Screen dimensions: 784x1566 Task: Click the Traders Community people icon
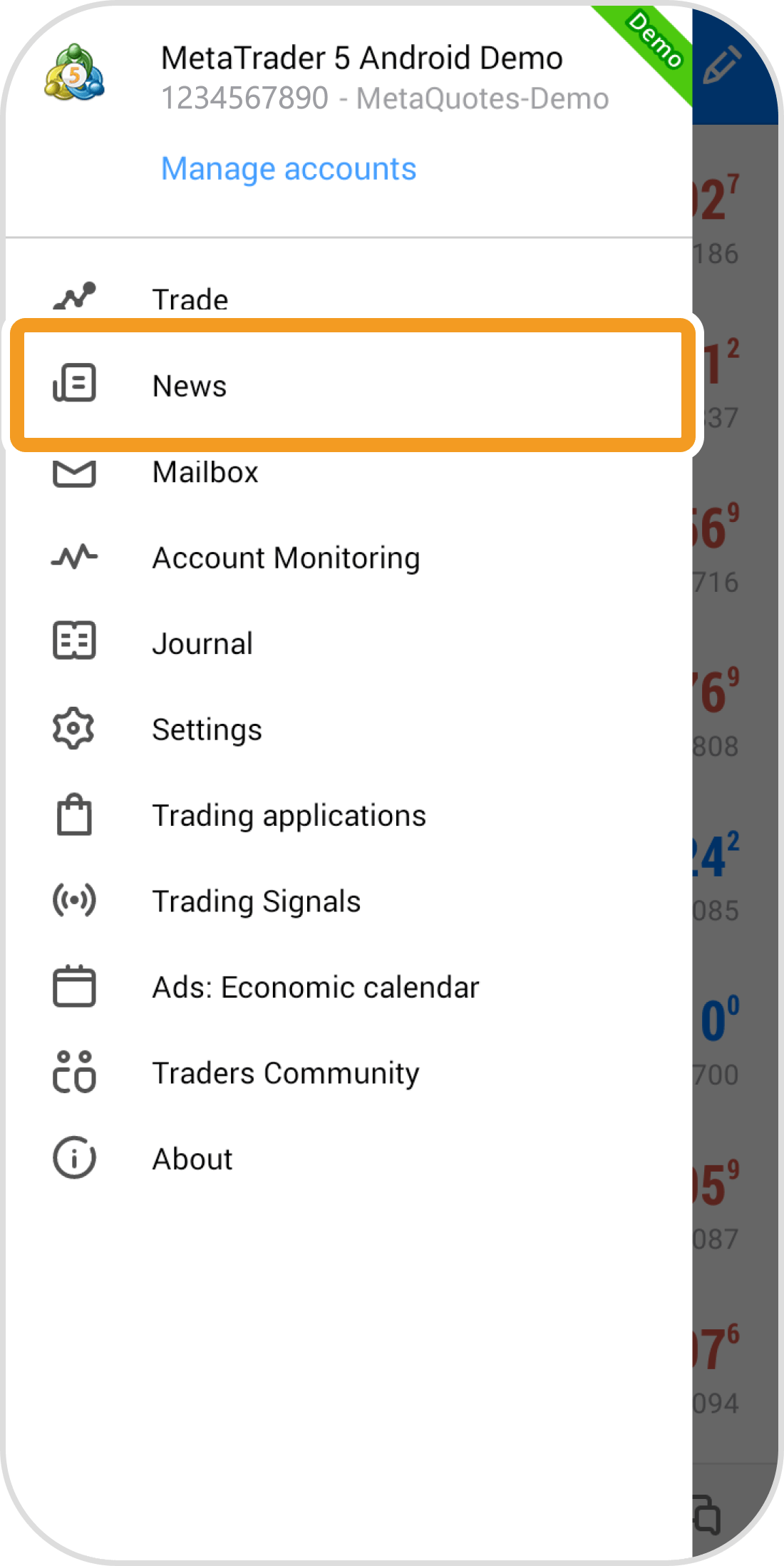(74, 1072)
